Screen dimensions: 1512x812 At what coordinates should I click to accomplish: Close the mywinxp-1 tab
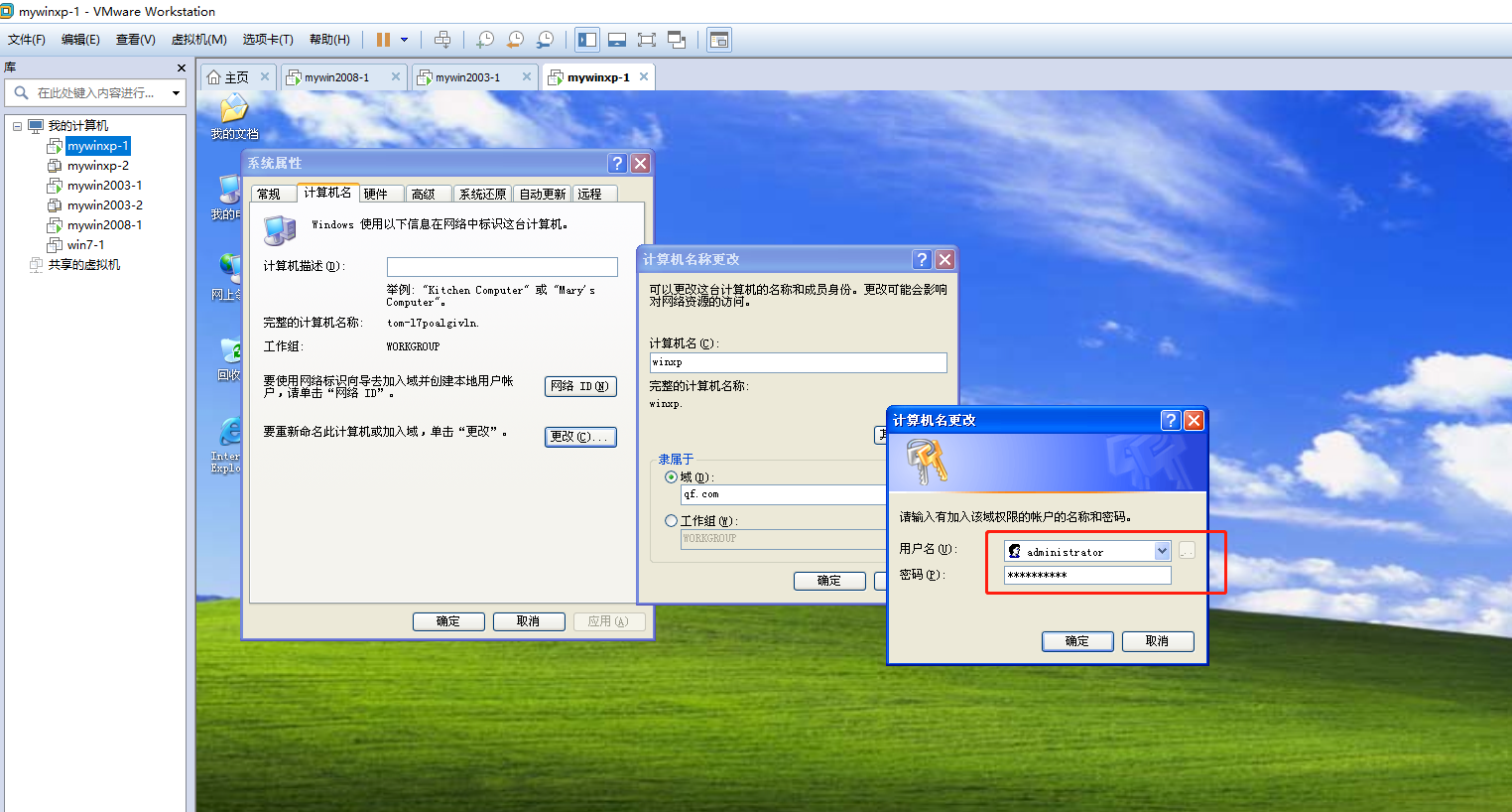click(x=644, y=76)
